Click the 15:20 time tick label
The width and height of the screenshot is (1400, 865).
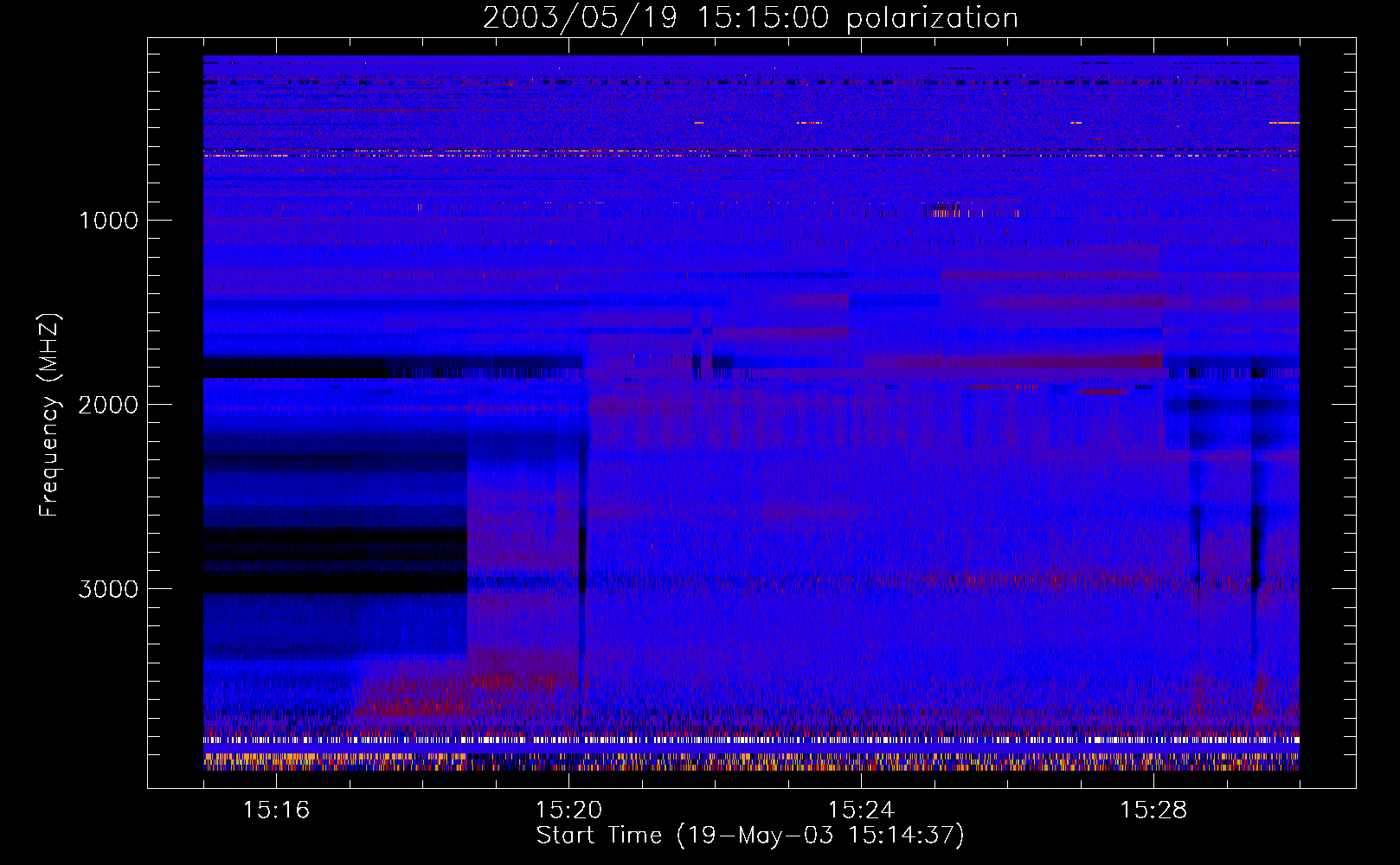click(x=568, y=810)
